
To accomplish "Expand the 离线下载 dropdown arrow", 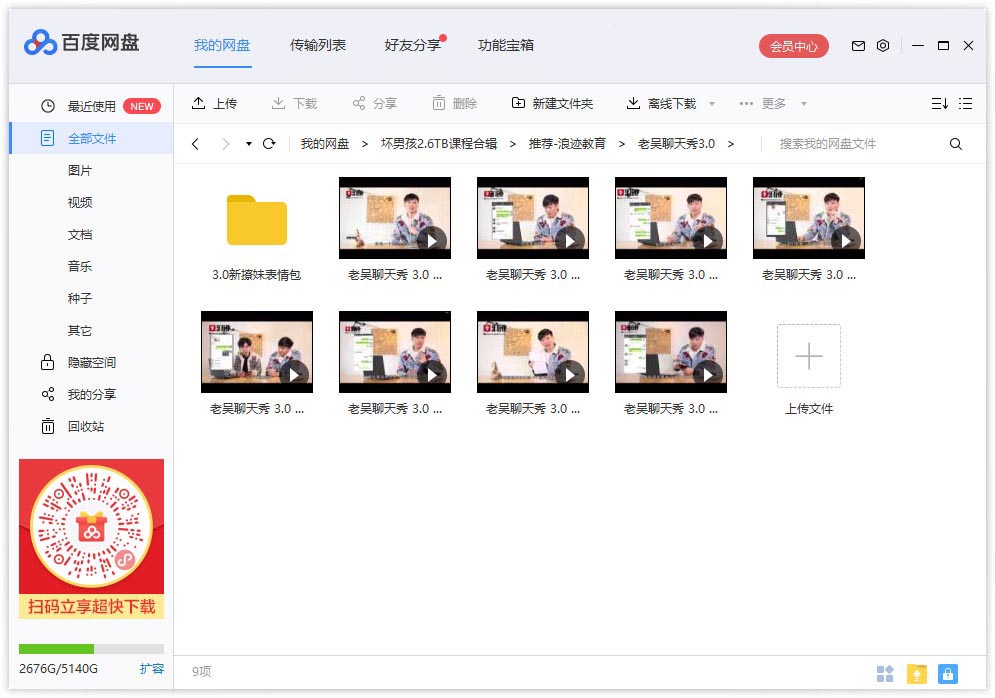I will coord(712,104).
